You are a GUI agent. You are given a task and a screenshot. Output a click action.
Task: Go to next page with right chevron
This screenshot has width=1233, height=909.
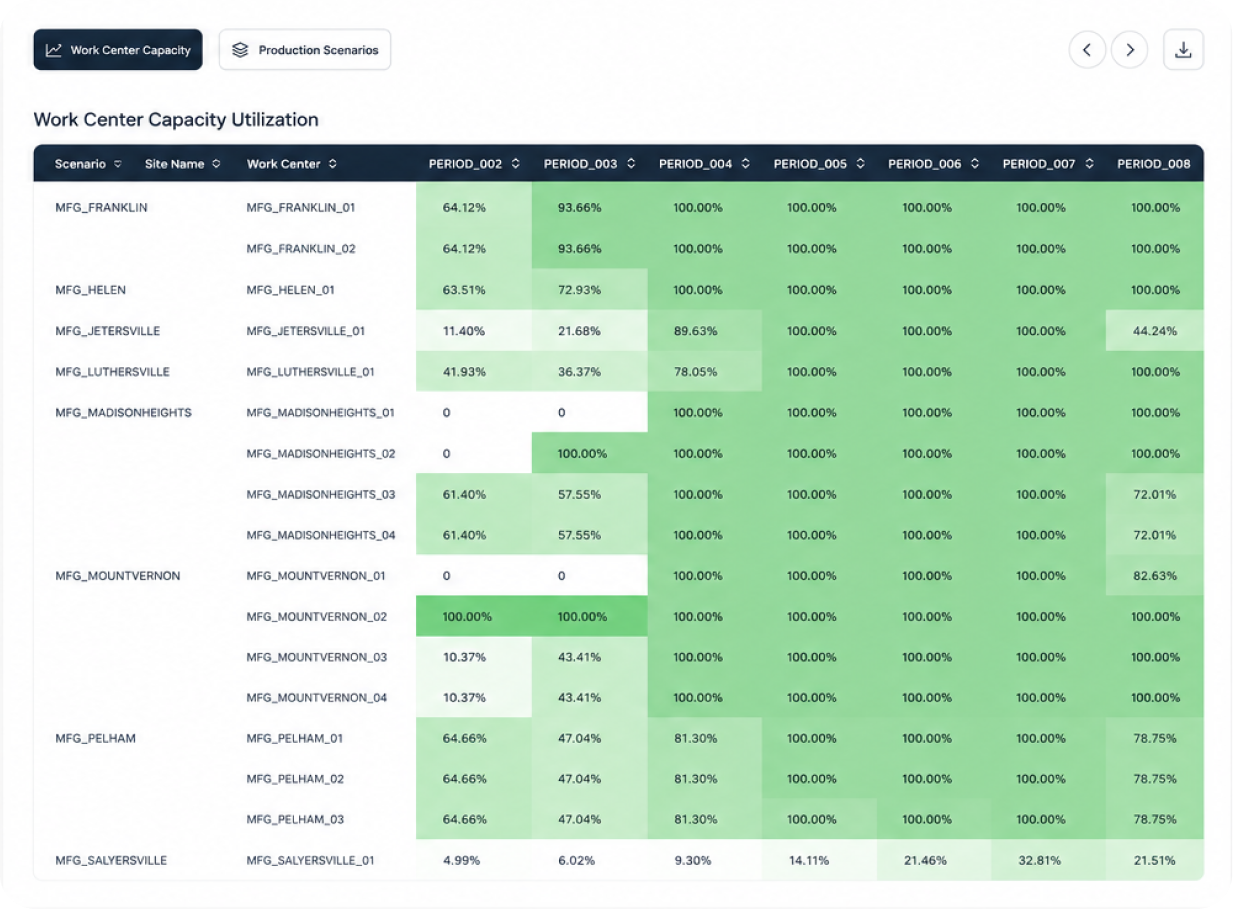pyautogui.click(x=1130, y=50)
